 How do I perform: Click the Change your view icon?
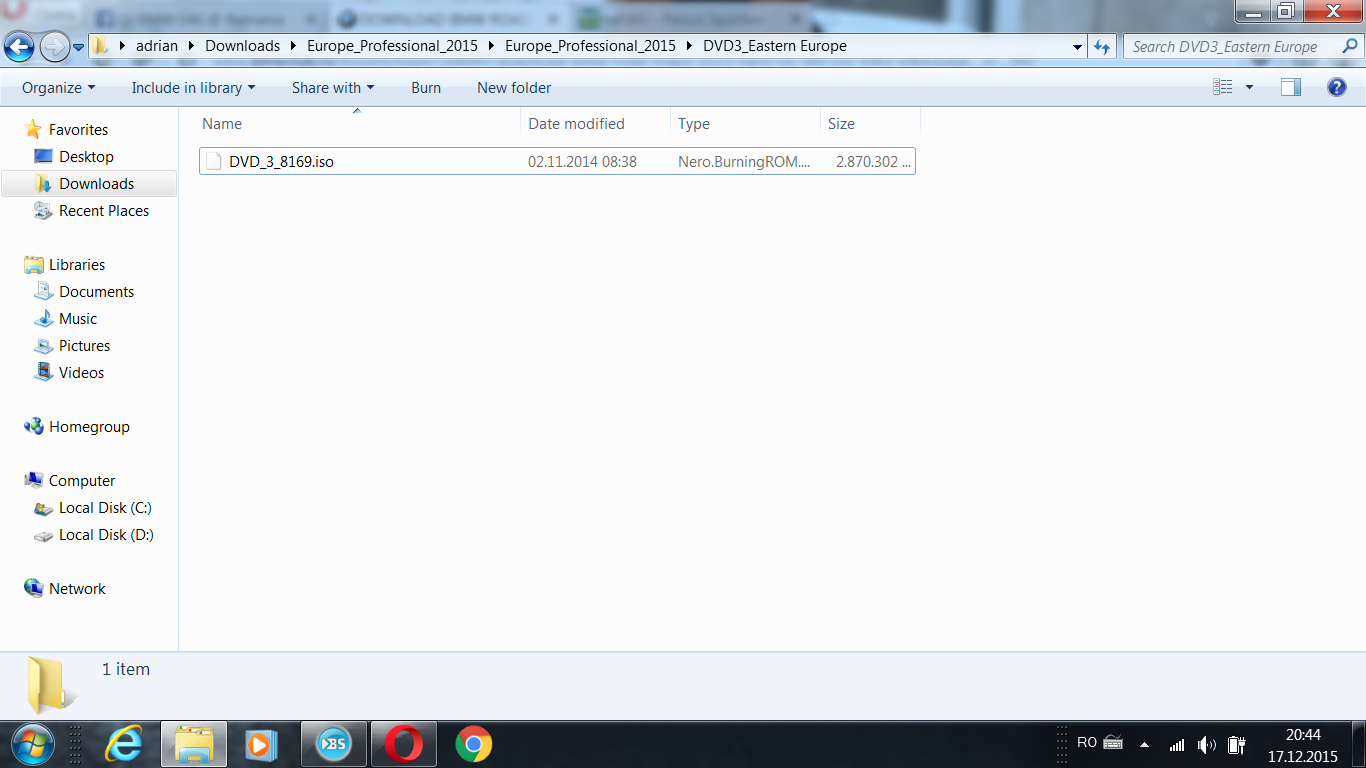1222,88
